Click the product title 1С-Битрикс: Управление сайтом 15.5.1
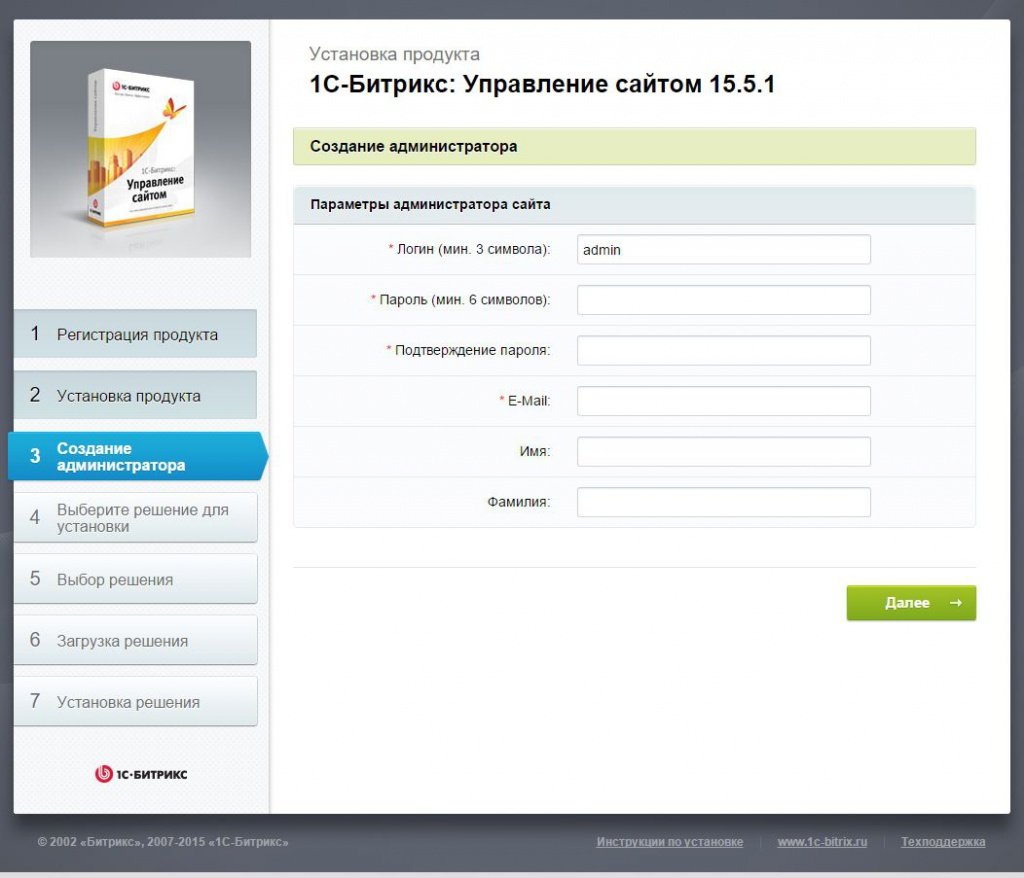Viewport: 1024px width, 878px height. coord(542,84)
